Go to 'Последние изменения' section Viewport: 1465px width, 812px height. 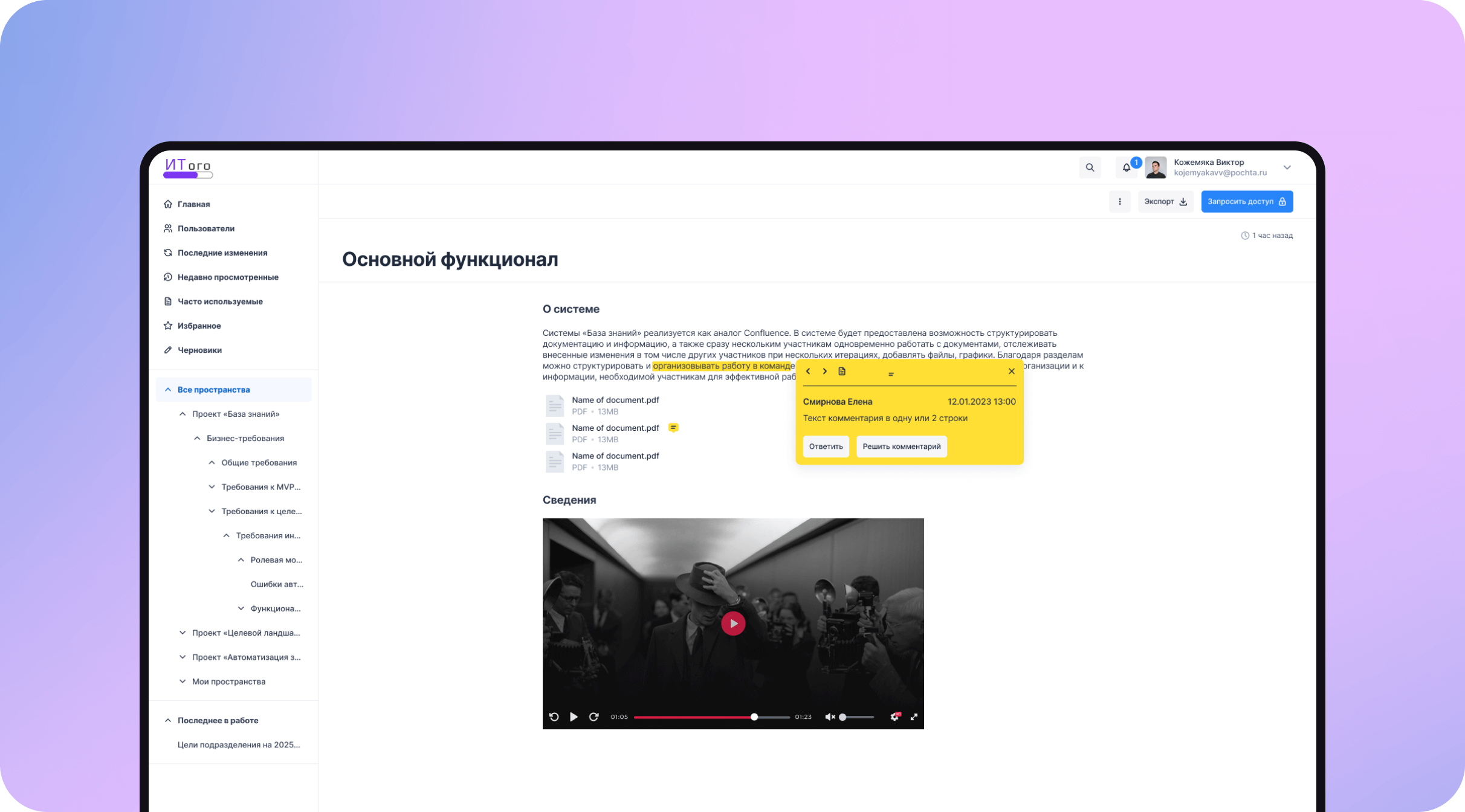point(222,253)
